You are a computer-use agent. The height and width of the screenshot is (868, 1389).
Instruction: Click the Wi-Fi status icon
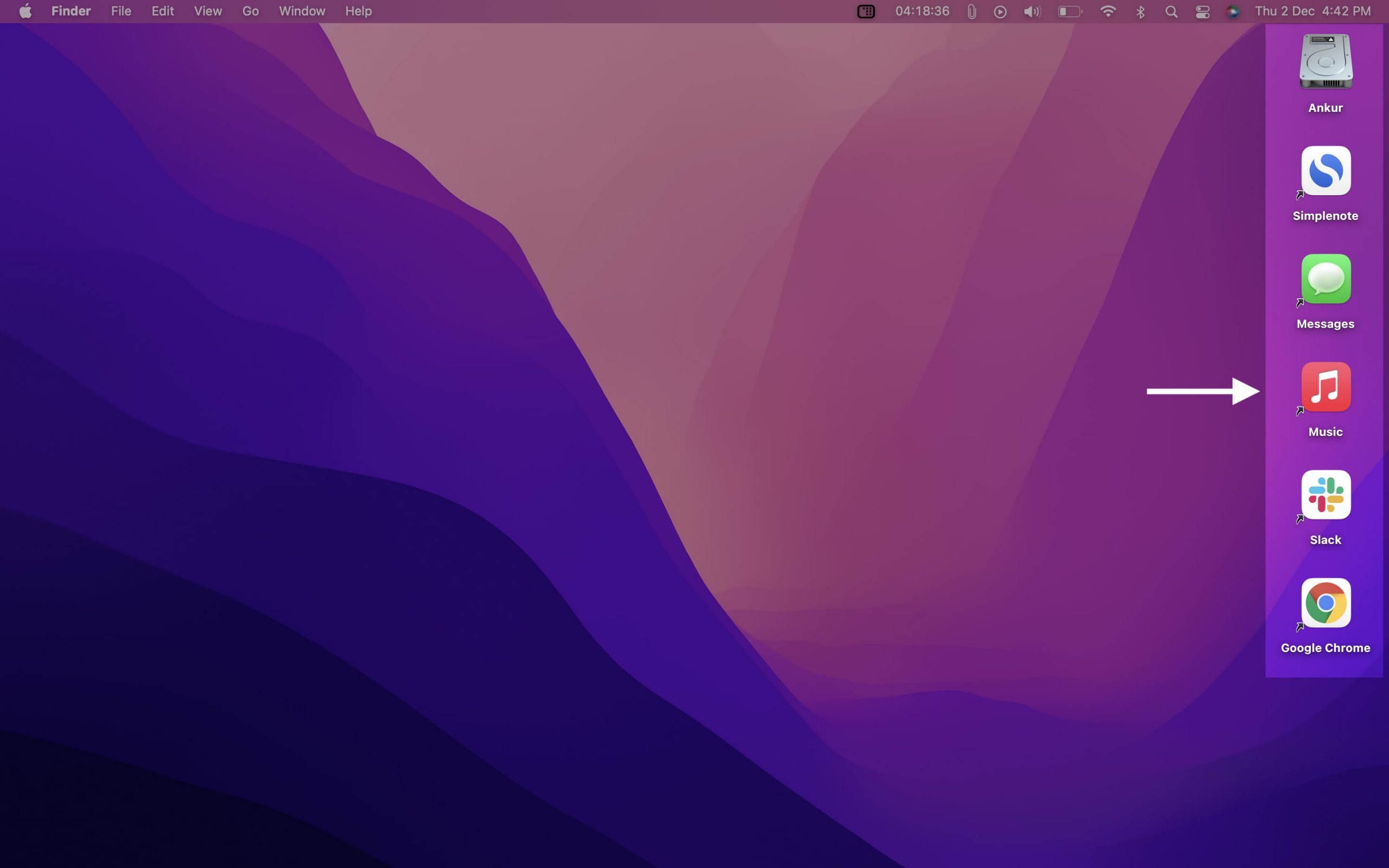point(1108,11)
